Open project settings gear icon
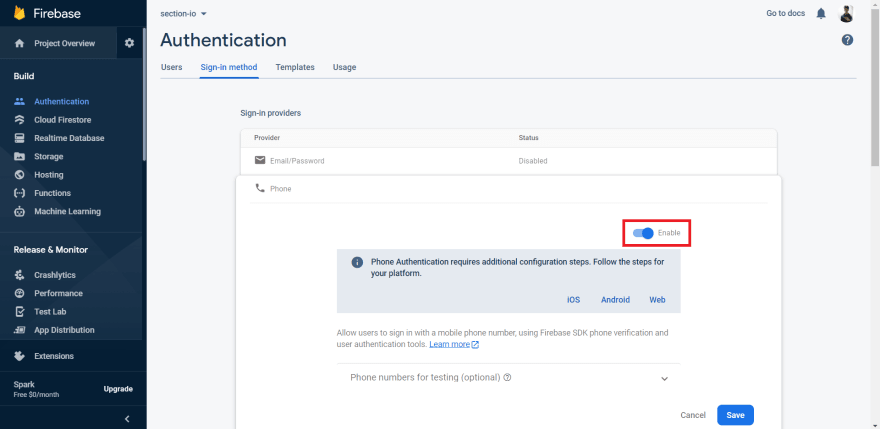 click(x=130, y=43)
